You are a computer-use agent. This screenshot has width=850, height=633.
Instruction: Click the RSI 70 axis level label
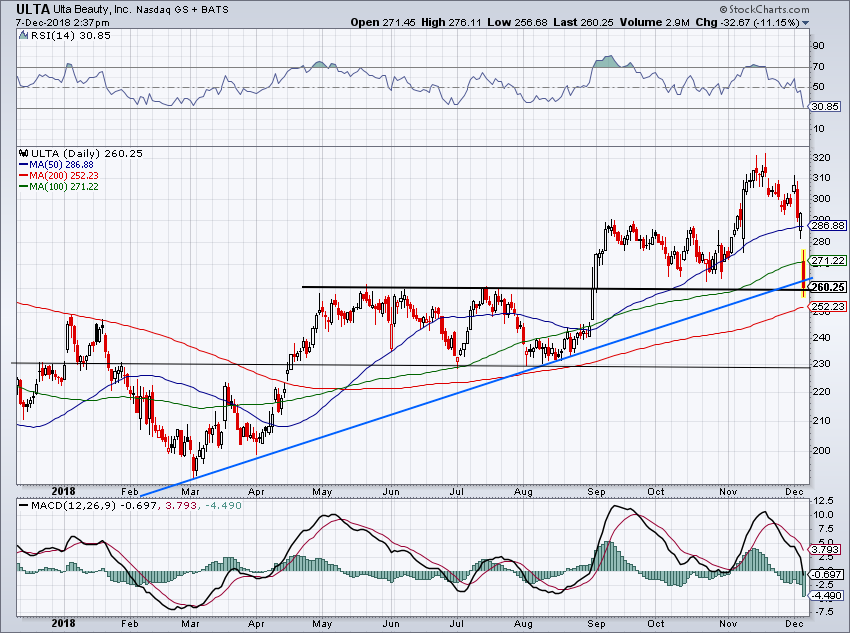tap(819, 67)
